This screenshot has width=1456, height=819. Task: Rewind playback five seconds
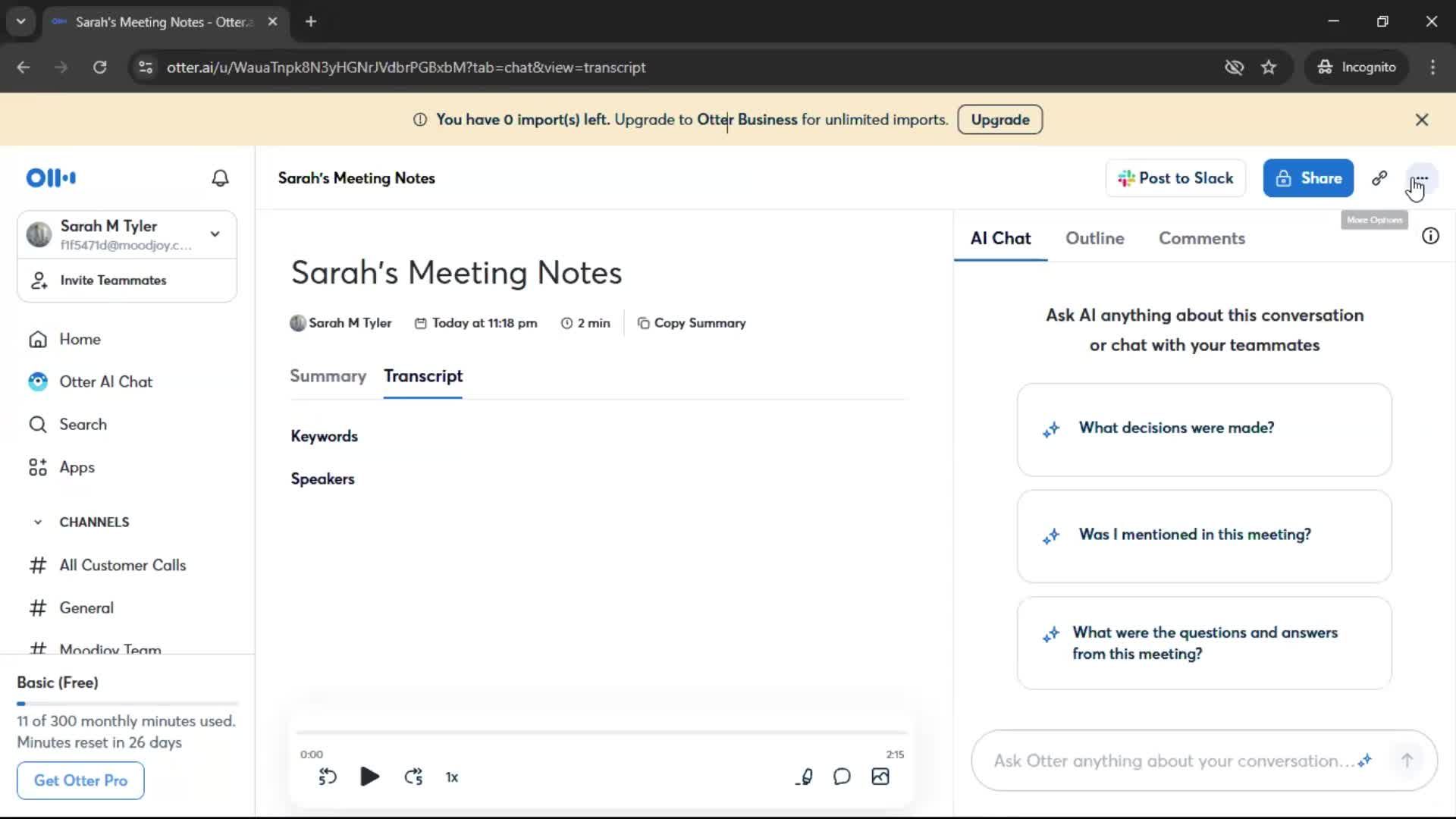tap(327, 777)
